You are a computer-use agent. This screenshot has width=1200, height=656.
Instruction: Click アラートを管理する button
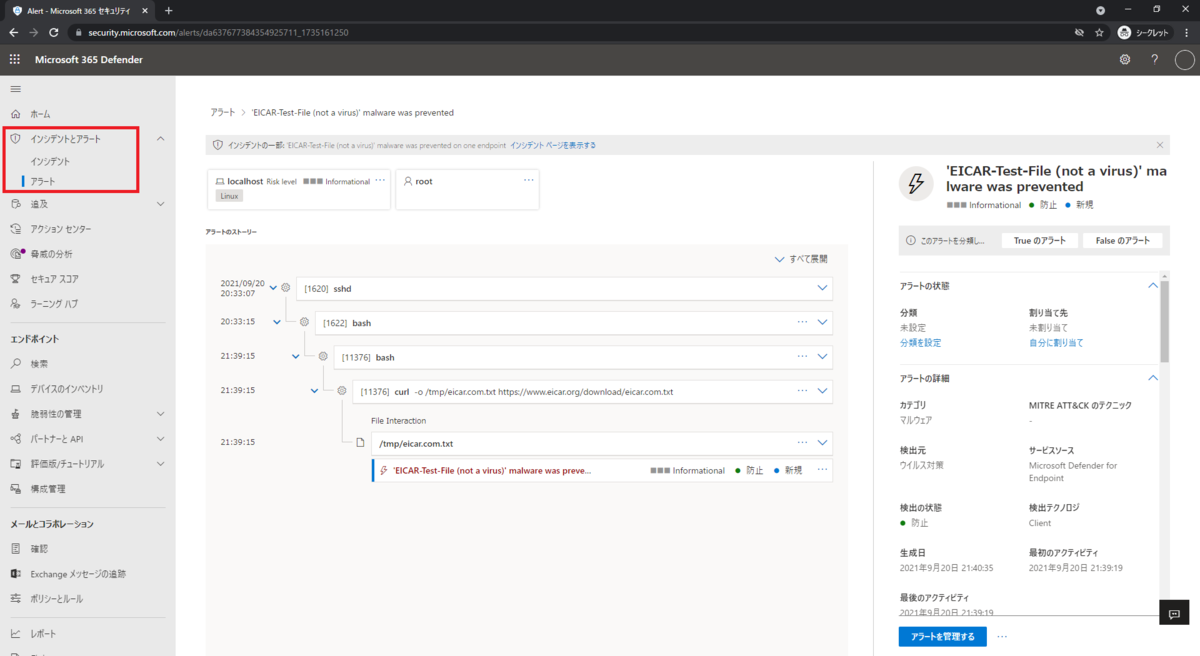click(943, 636)
